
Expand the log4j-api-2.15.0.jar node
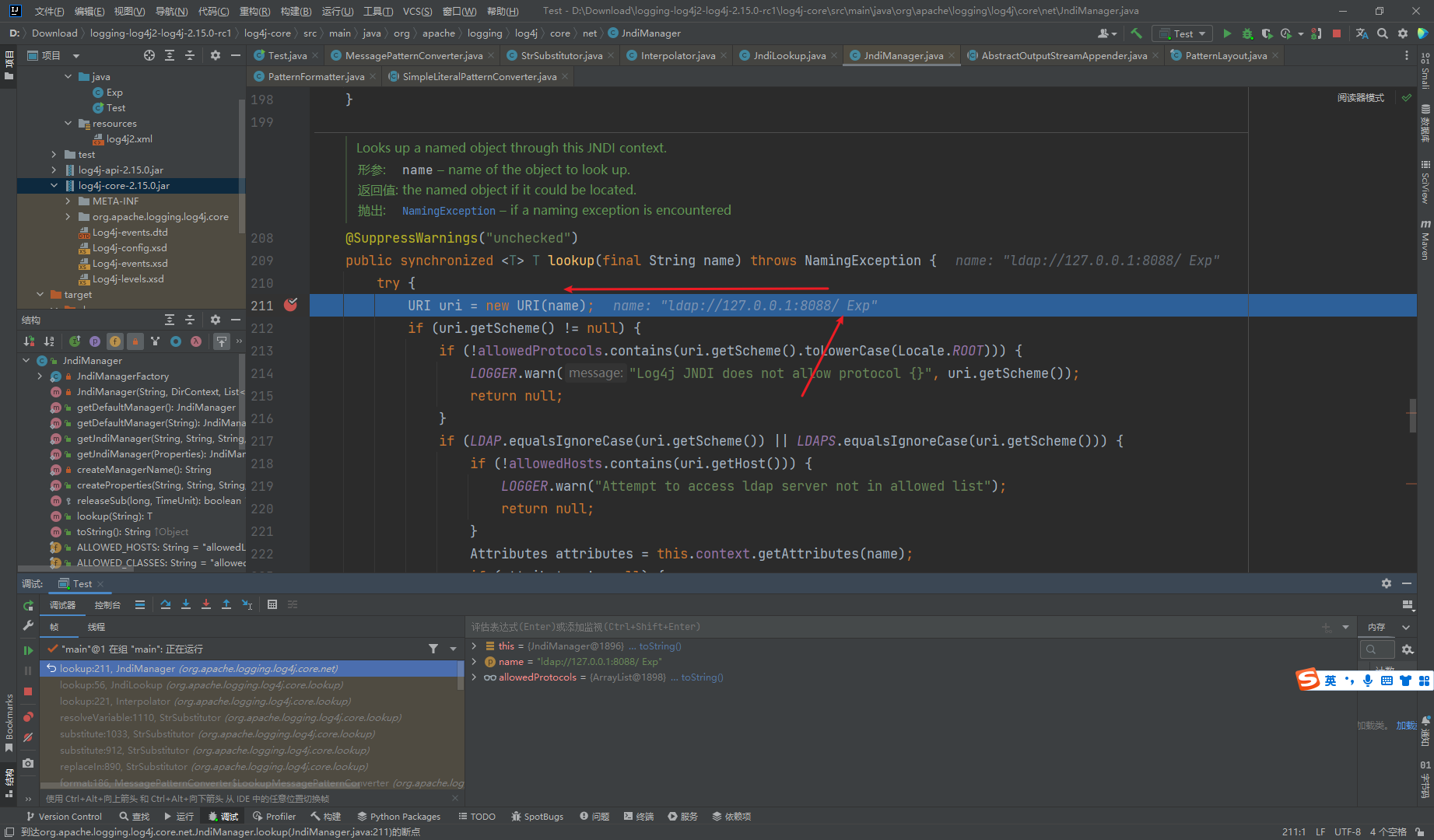point(54,170)
